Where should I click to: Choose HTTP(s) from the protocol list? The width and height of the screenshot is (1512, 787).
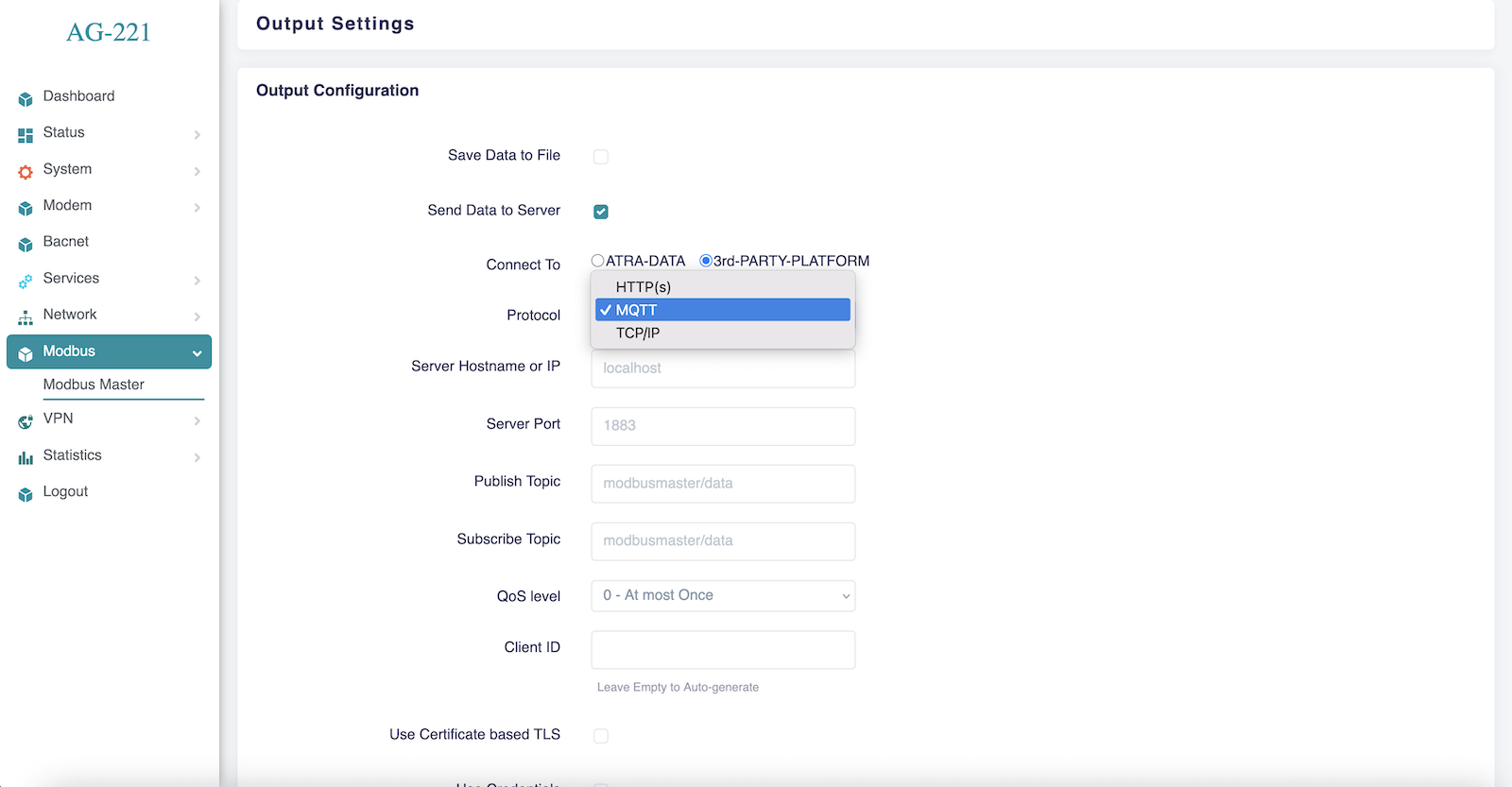click(644, 287)
